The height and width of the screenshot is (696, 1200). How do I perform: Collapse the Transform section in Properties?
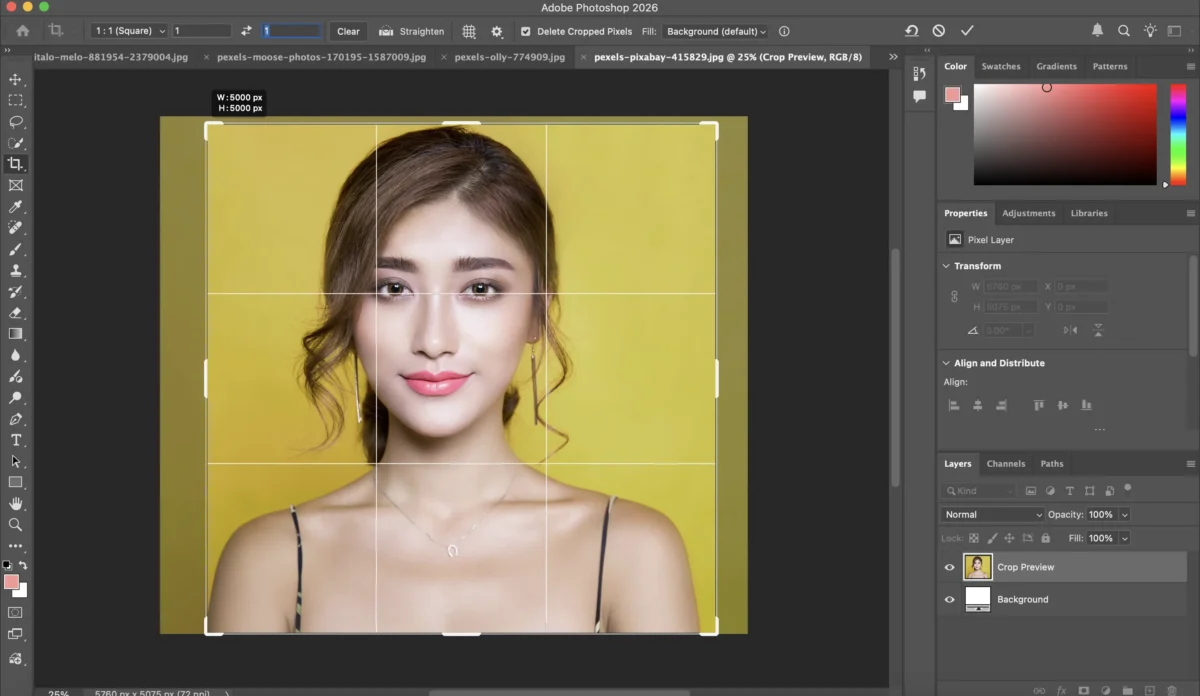[946, 265]
